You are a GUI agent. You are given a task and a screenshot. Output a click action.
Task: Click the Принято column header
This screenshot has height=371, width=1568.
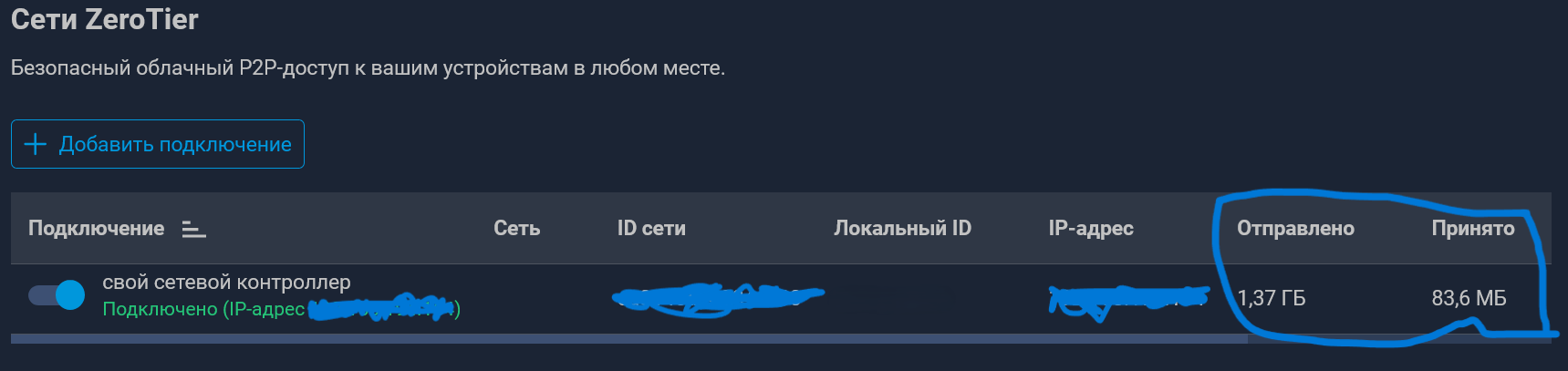(1473, 228)
